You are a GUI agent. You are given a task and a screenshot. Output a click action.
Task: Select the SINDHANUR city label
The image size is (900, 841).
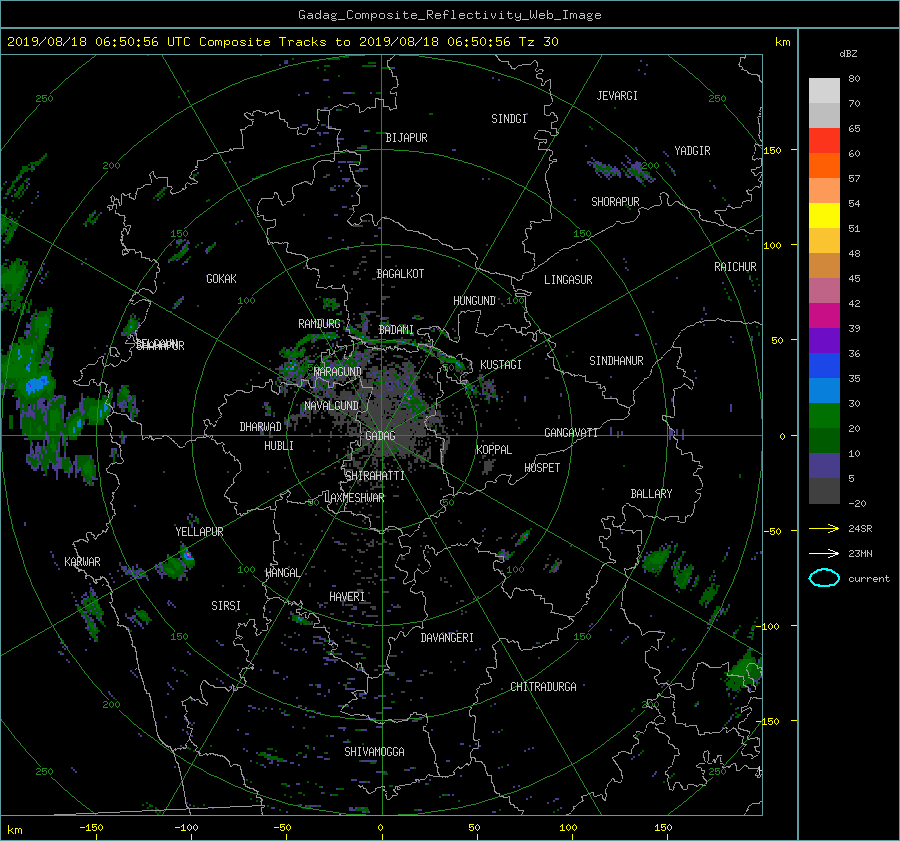pos(616,361)
